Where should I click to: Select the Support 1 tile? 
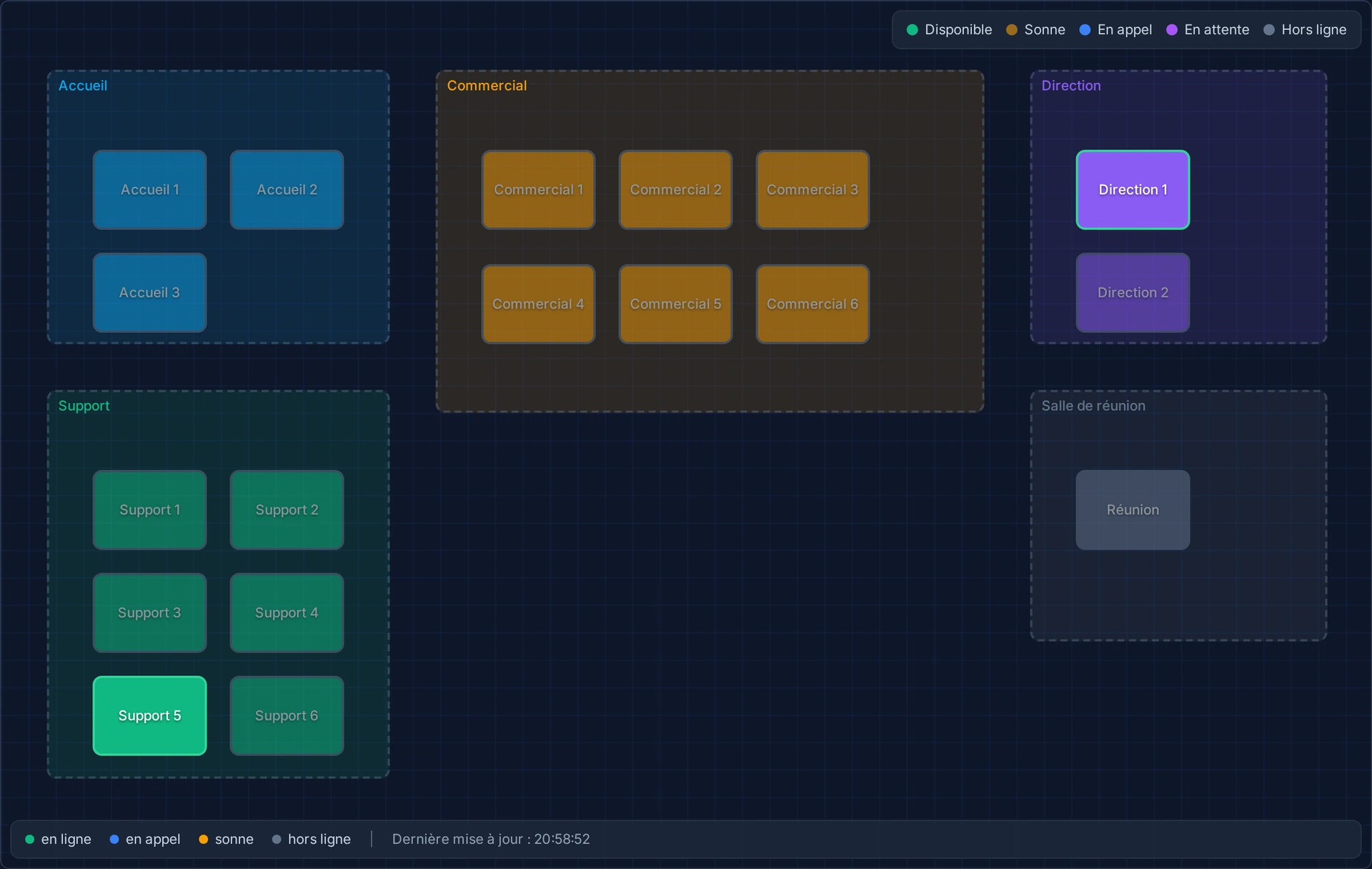coord(149,510)
